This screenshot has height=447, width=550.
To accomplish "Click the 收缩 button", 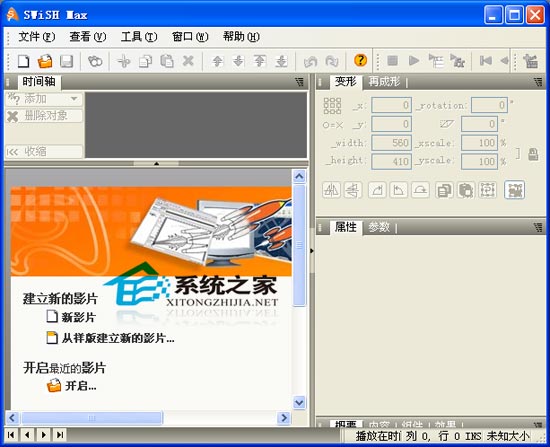I will (x=44, y=152).
